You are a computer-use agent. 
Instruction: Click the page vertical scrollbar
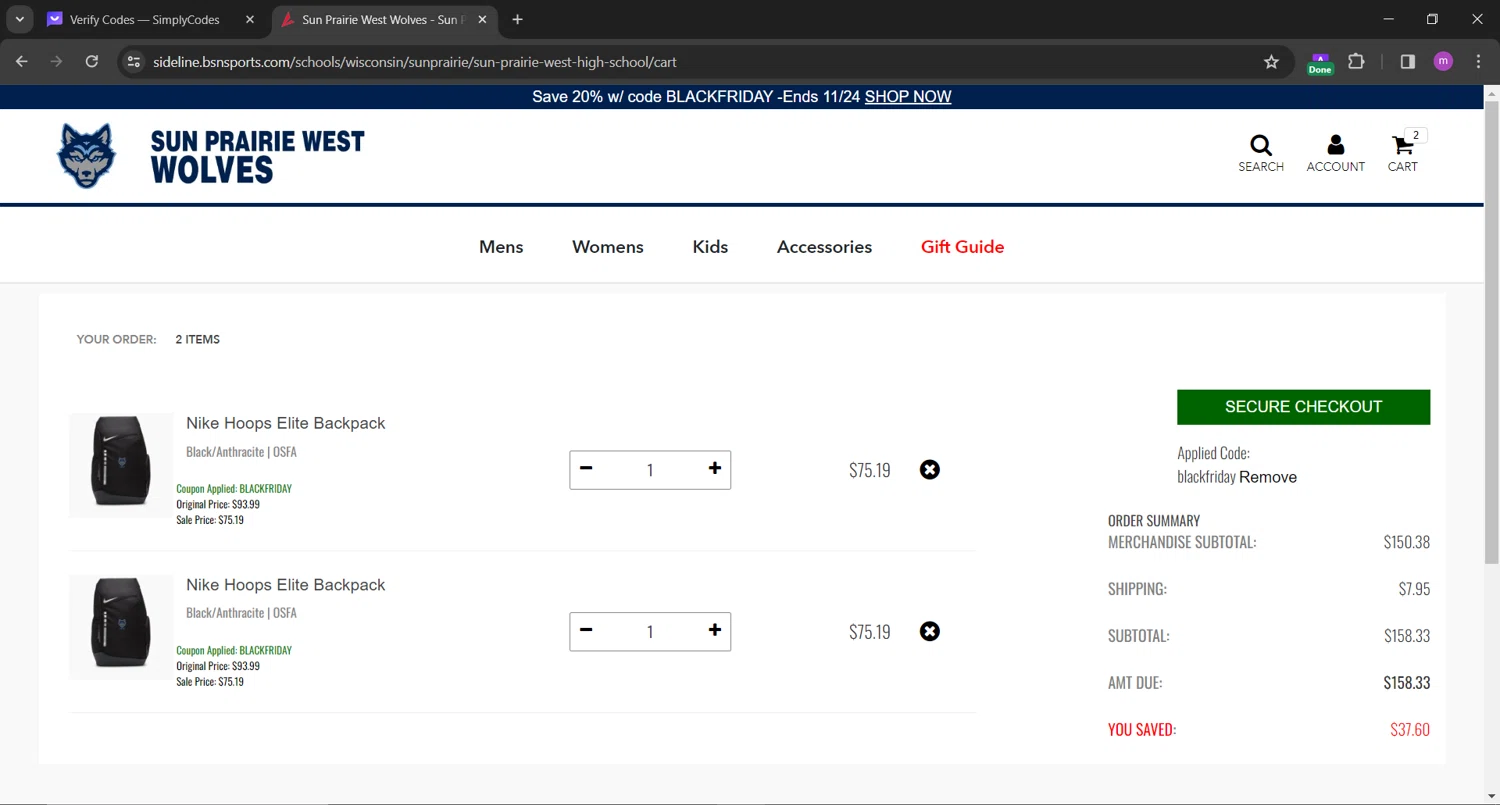click(1492, 330)
